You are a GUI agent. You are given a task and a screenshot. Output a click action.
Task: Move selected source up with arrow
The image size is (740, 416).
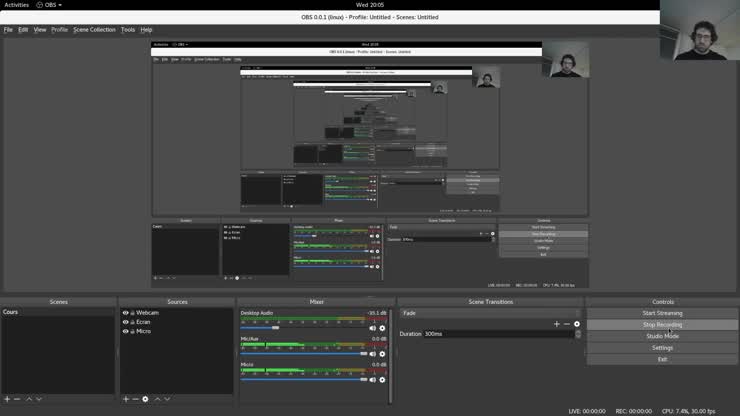click(x=156, y=399)
